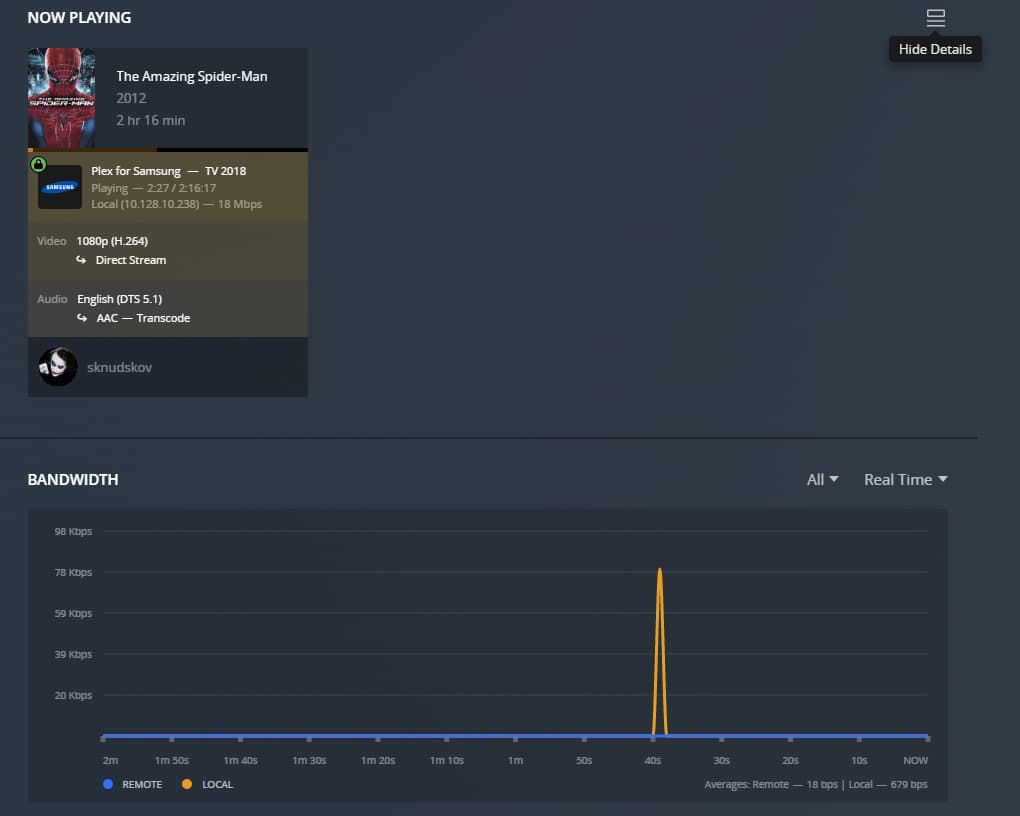The width and height of the screenshot is (1020, 816).
Task: Click the 'Averages: Remote — 18 bps' text
Action: click(x=771, y=784)
